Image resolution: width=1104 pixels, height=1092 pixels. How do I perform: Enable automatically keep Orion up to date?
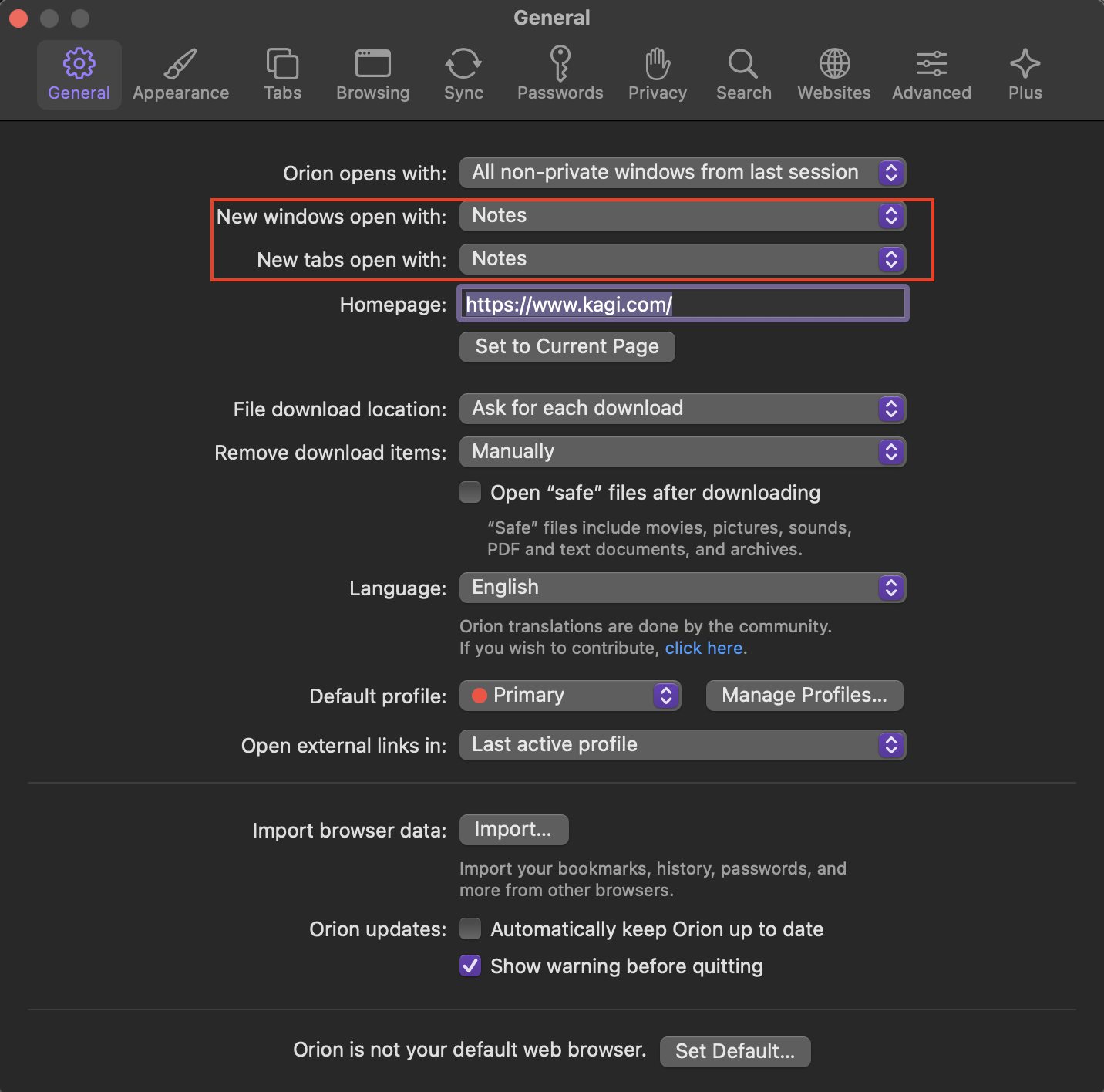point(470,929)
